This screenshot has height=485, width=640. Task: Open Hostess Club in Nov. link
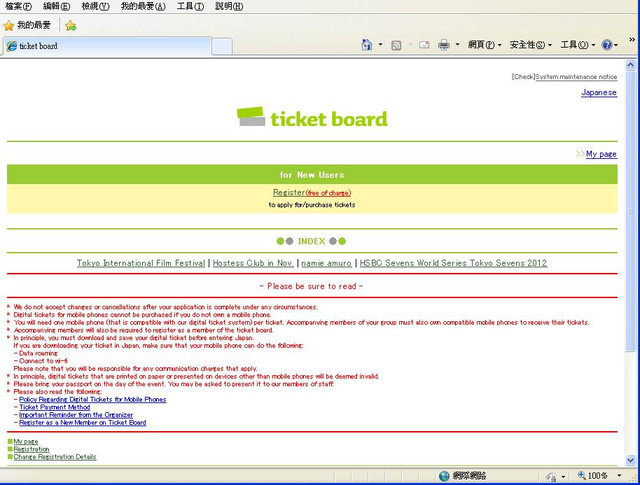[x=253, y=263]
